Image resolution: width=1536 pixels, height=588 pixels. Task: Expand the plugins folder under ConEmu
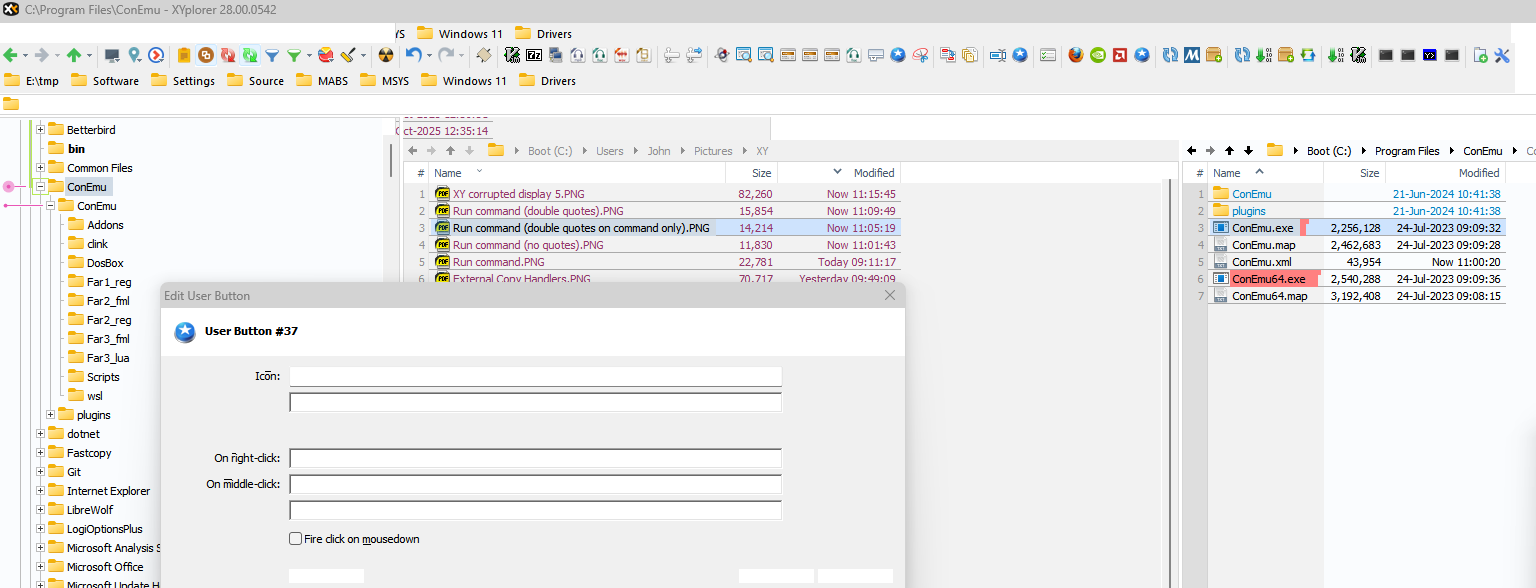click(x=51, y=415)
